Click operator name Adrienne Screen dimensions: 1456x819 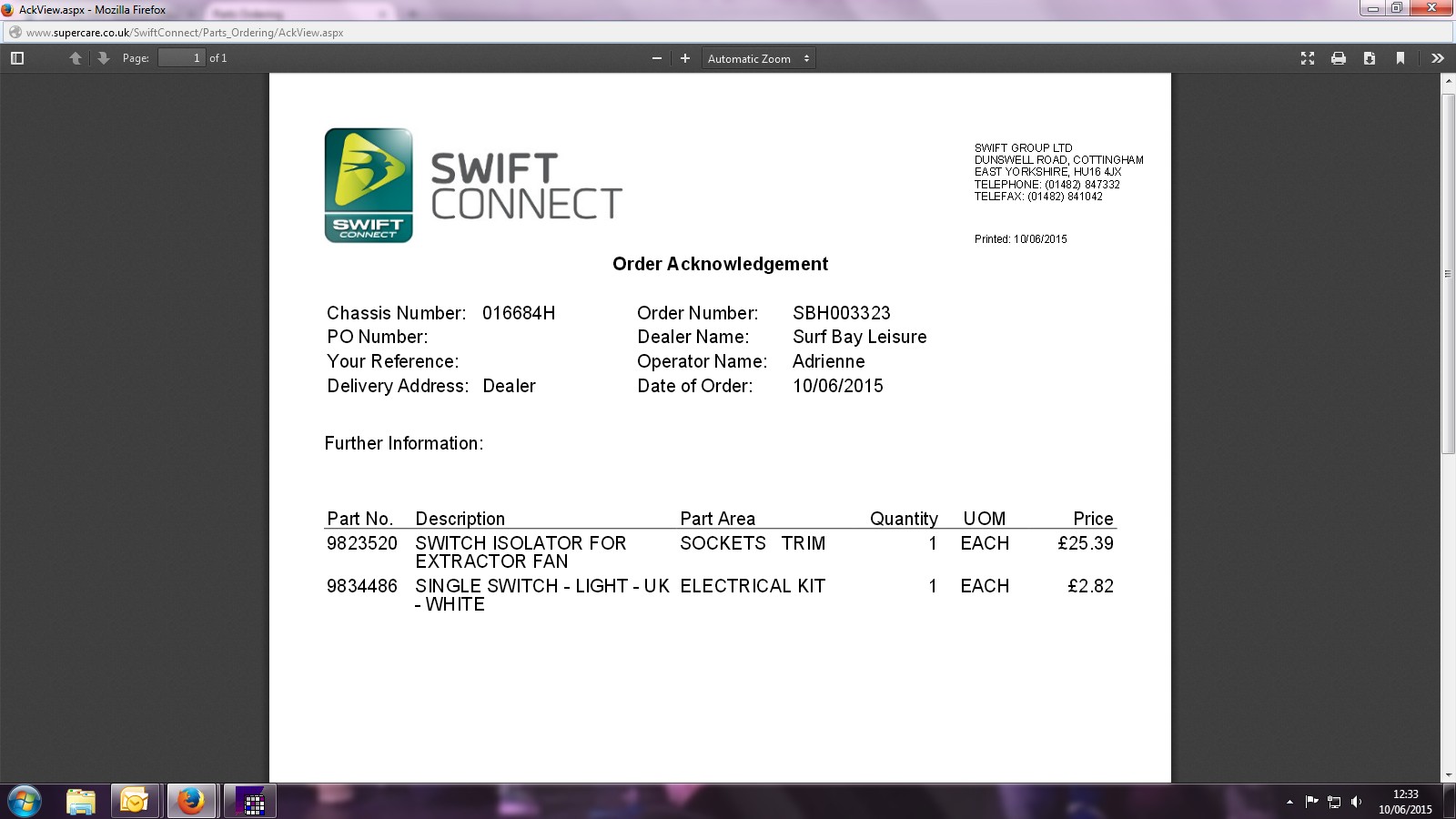tap(829, 361)
